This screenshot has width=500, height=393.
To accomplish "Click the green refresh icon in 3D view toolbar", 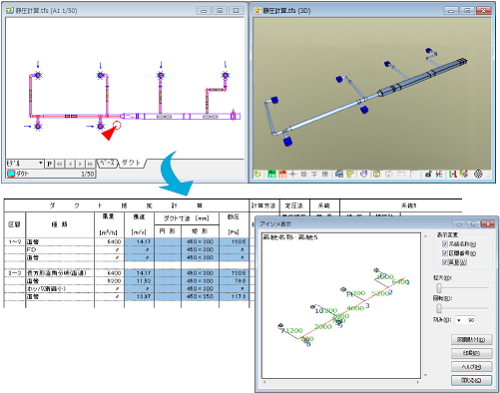I will (x=258, y=174).
